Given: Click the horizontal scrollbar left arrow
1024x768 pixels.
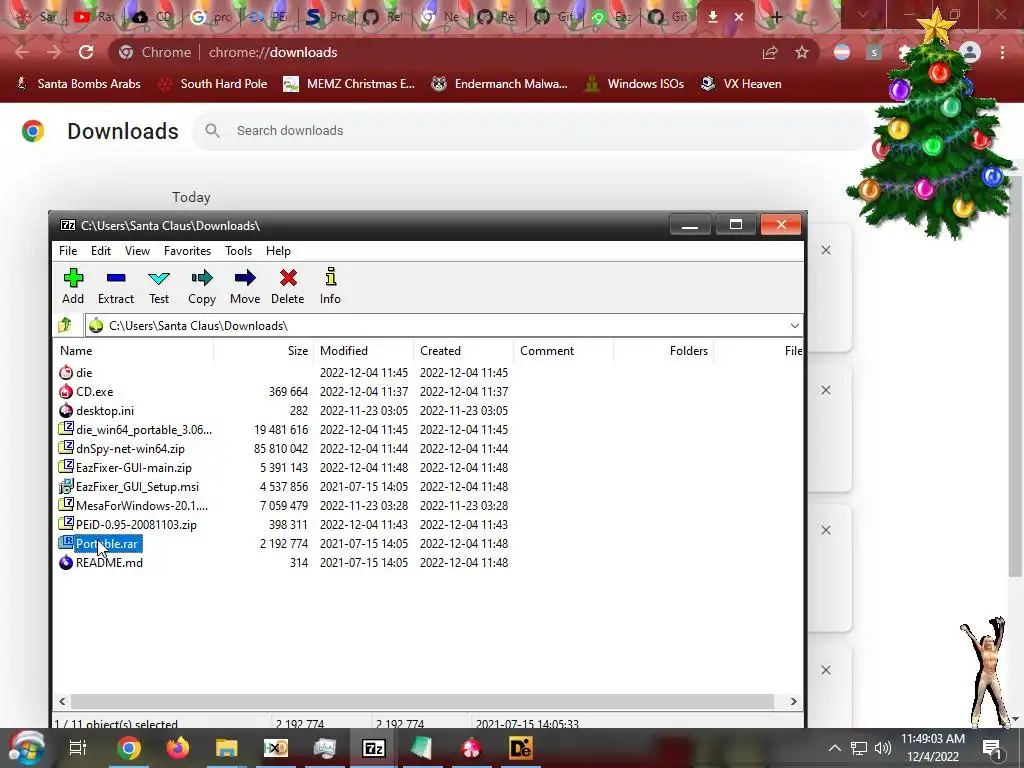Looking at the screenshot, I should point(62,701).
